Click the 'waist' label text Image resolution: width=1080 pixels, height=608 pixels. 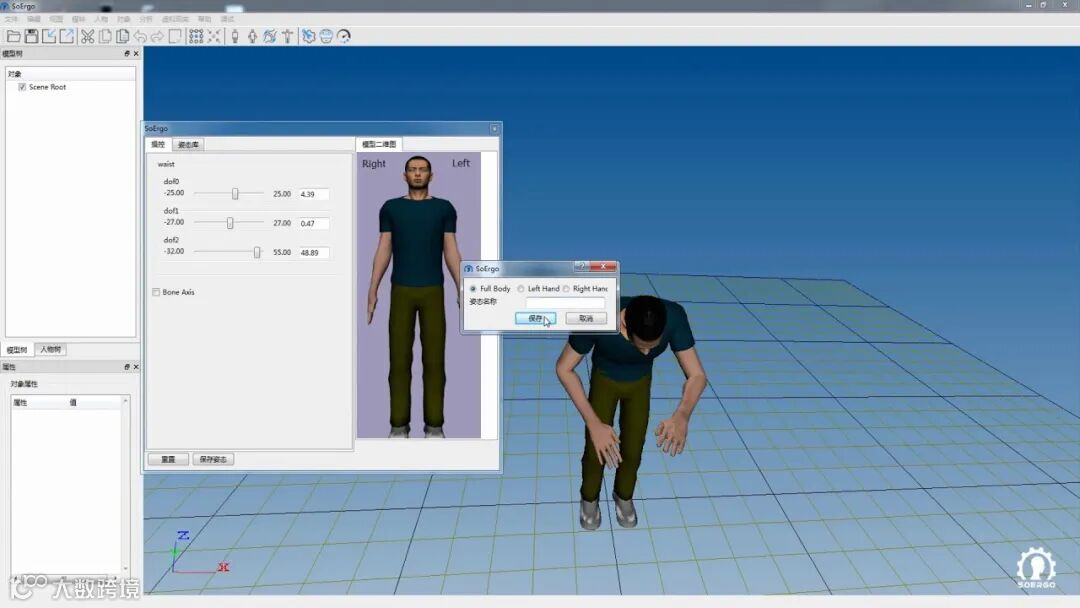(166, 164)
